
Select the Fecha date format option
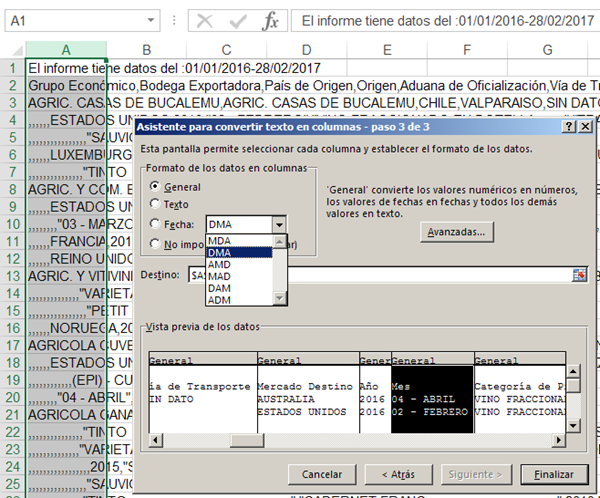(x=154, y=224)
